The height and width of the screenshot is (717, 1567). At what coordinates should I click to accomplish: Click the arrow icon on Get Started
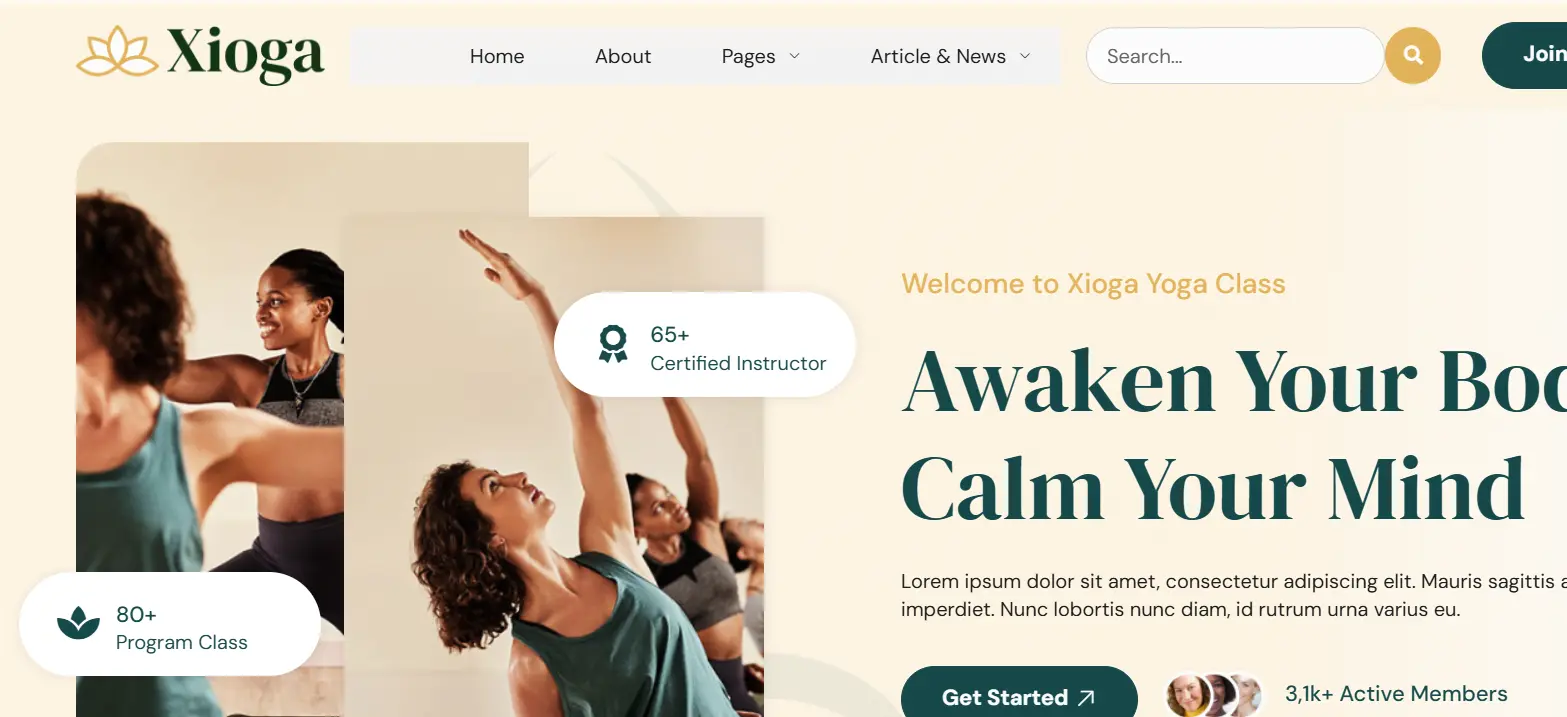[1087, 698]
